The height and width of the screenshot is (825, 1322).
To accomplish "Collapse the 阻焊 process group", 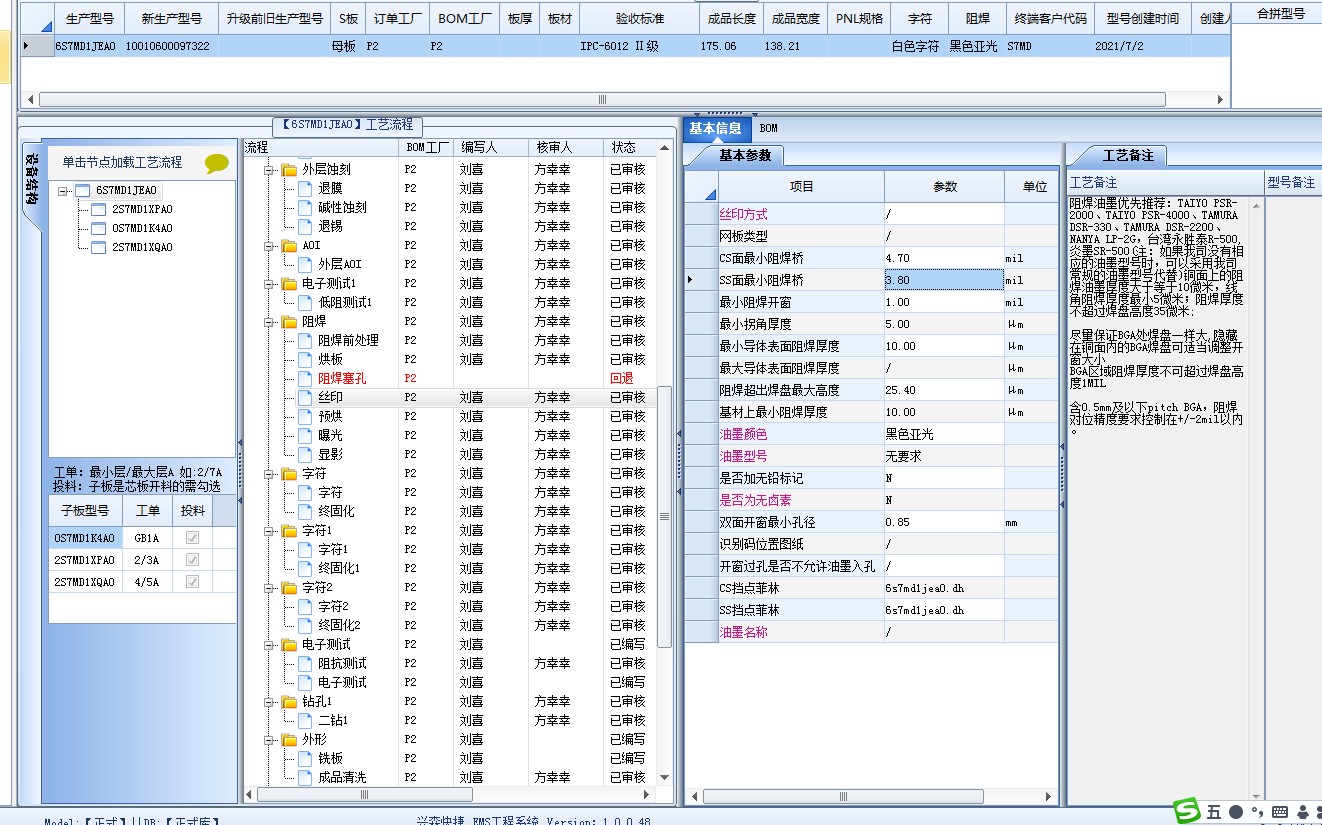I will [x=270, y=322].
